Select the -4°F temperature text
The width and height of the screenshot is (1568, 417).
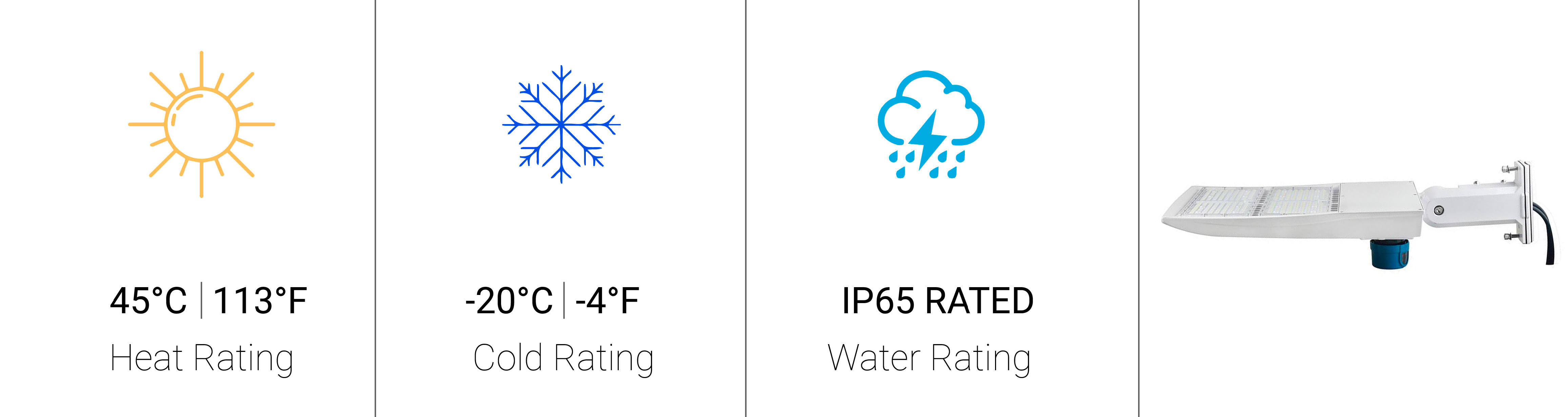pos(607,301)
